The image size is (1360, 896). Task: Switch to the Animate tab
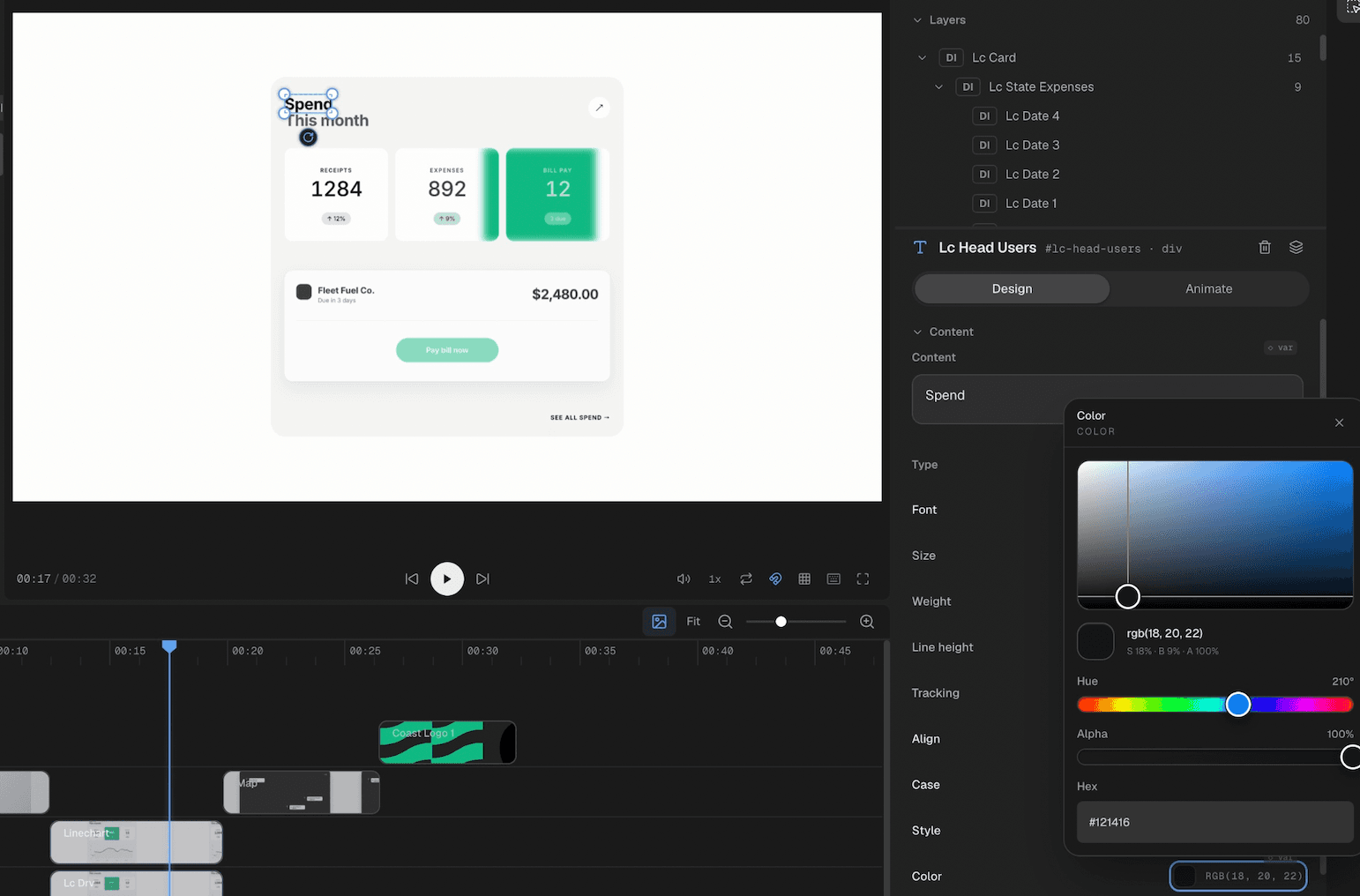point(1208,288)
